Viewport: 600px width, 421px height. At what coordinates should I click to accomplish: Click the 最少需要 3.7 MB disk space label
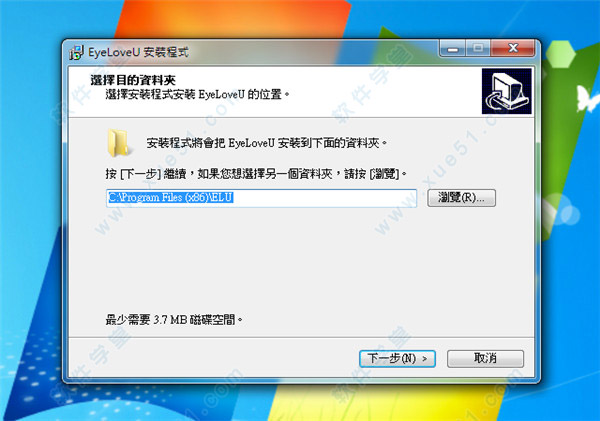(174, 319)
